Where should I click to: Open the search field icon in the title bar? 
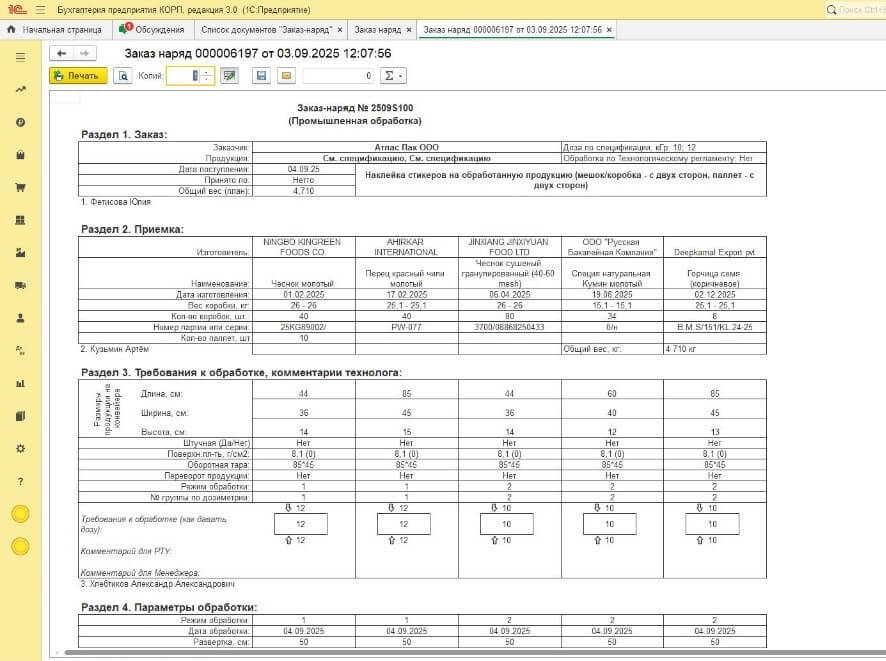(831, 10)
